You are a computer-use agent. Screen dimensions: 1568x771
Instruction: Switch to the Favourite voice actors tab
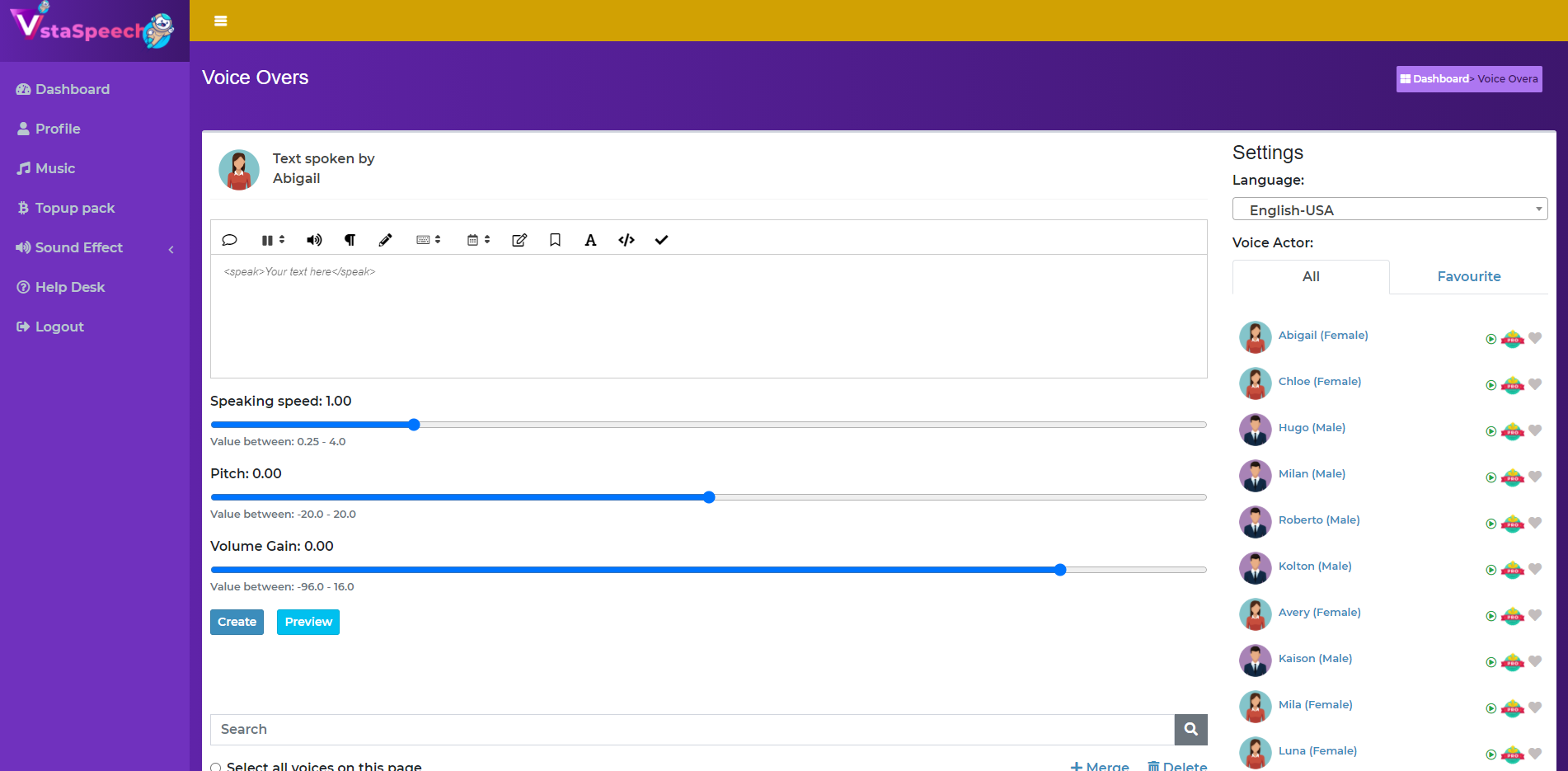(1469, 277)
